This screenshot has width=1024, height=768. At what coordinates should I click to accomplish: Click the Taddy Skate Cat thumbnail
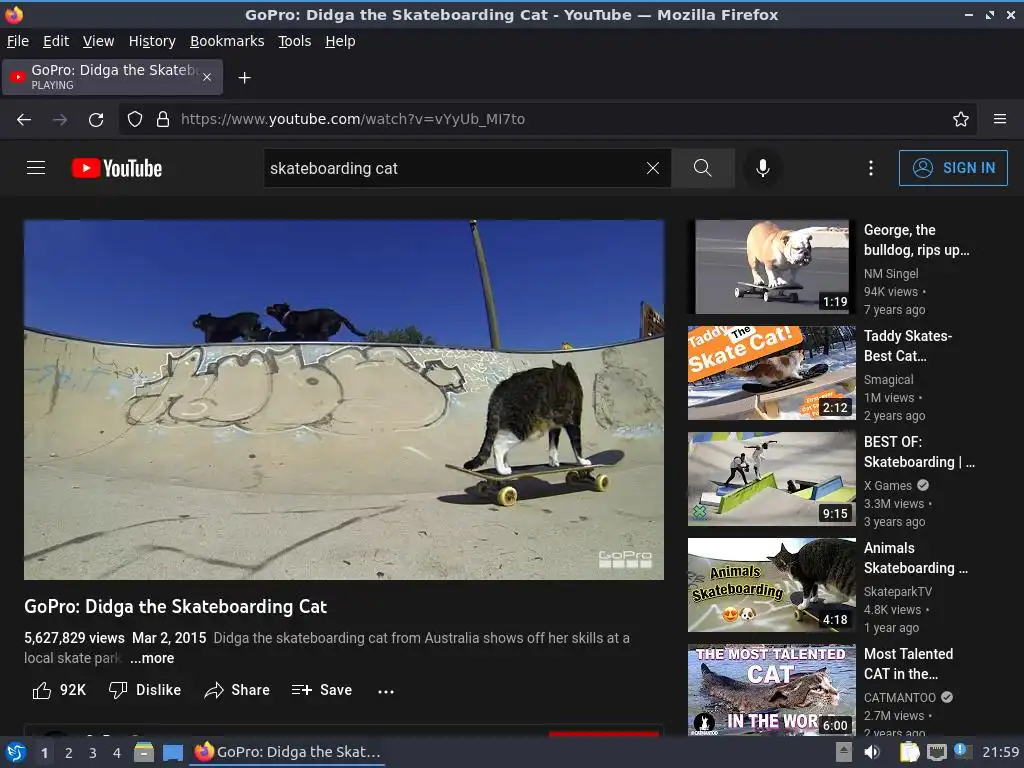771,373
